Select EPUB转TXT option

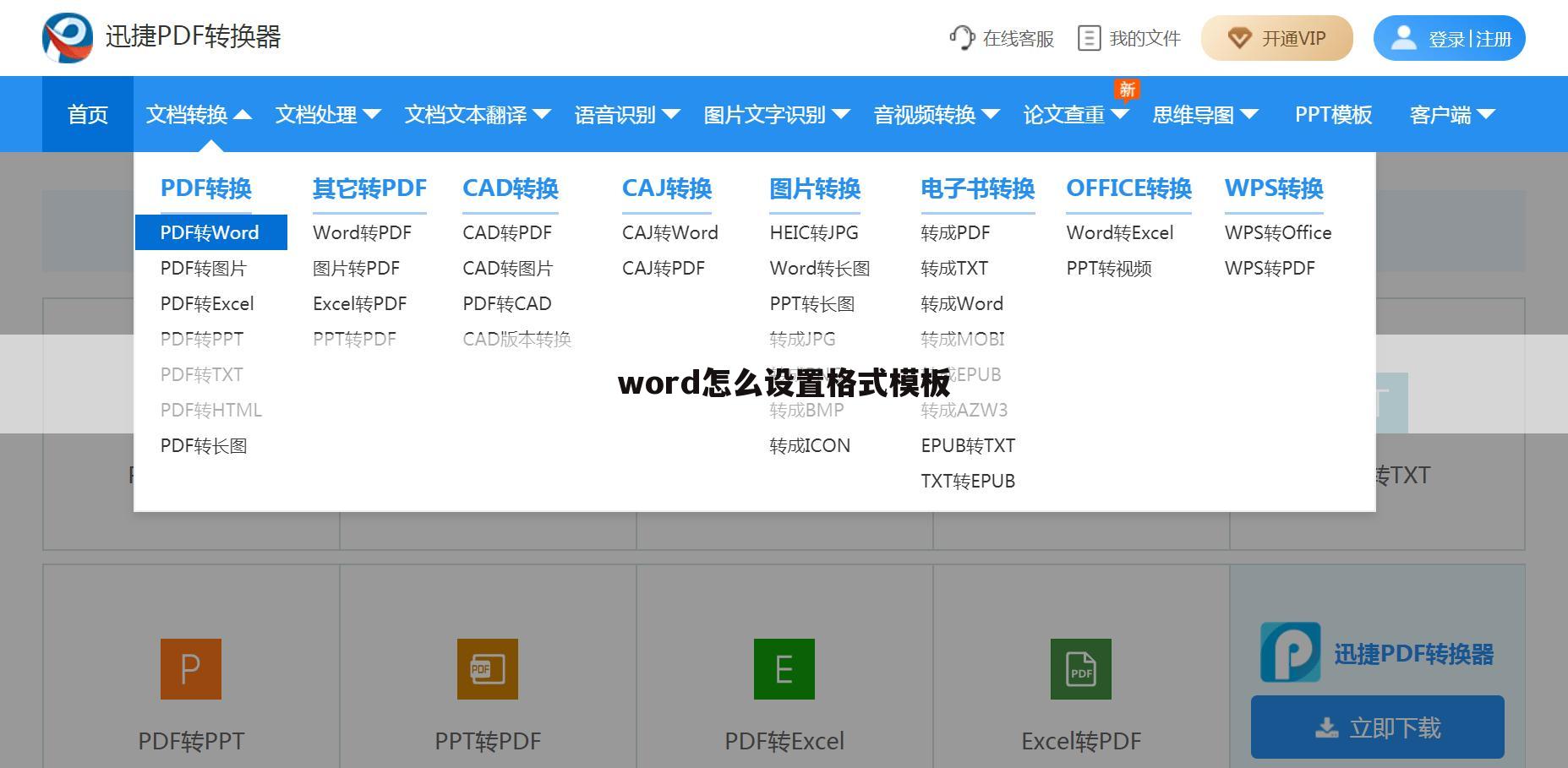tap(968, 445)
